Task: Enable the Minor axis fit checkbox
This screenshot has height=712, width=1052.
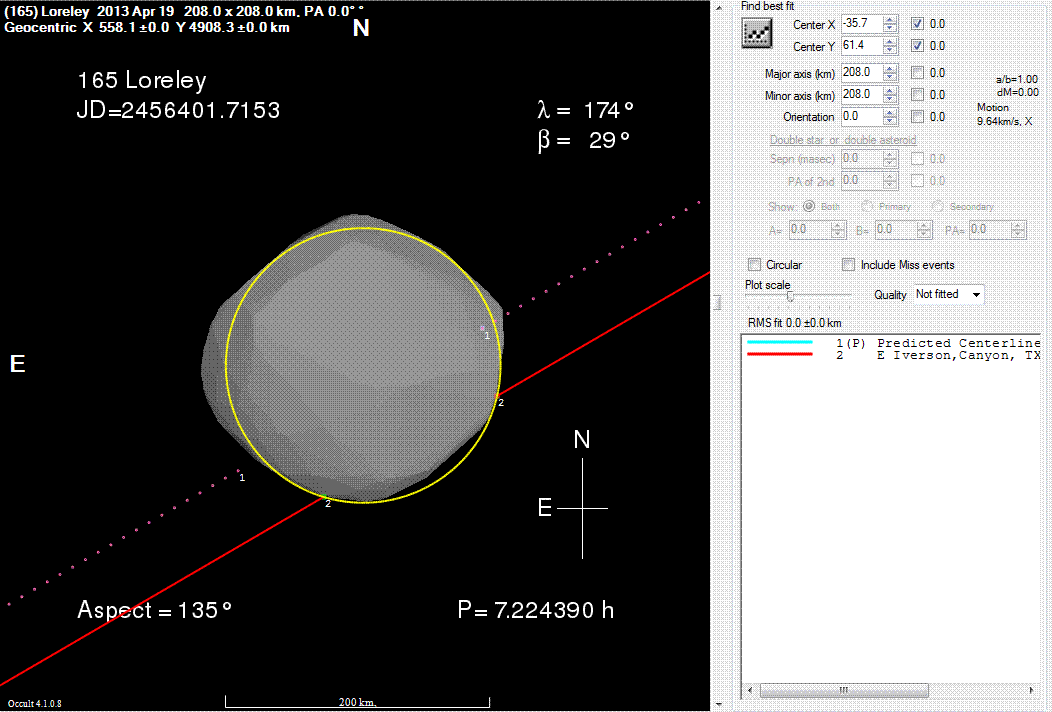Action: [x=917, y=95]
